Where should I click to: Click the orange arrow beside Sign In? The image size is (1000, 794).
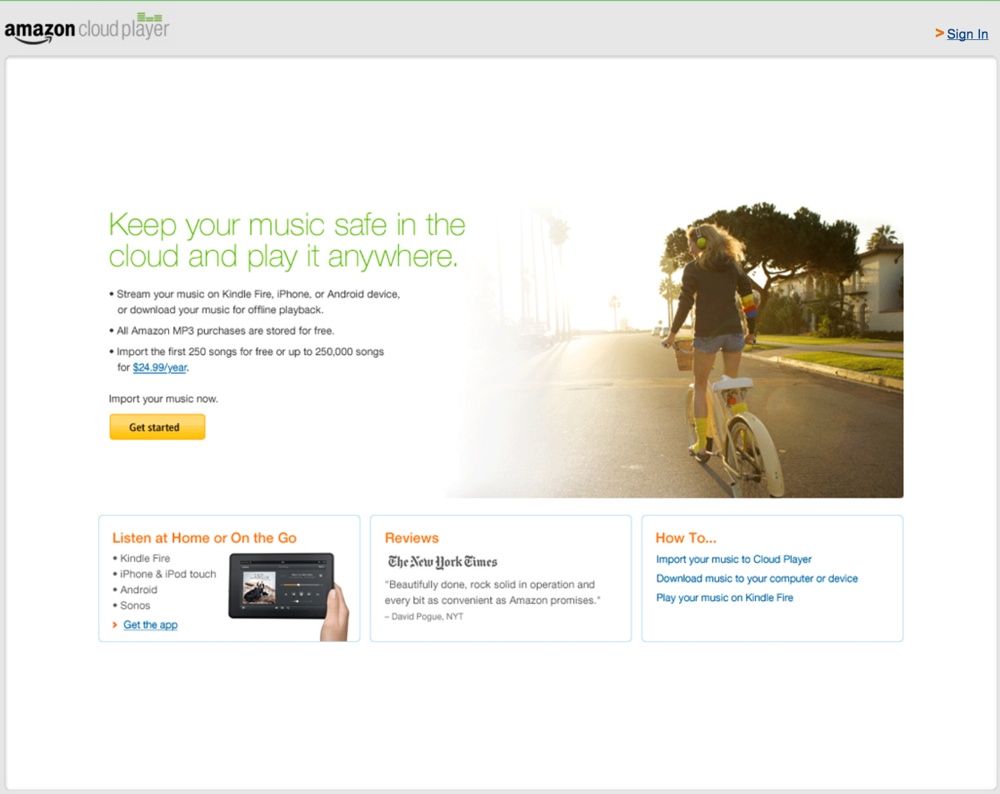(939, 33)
